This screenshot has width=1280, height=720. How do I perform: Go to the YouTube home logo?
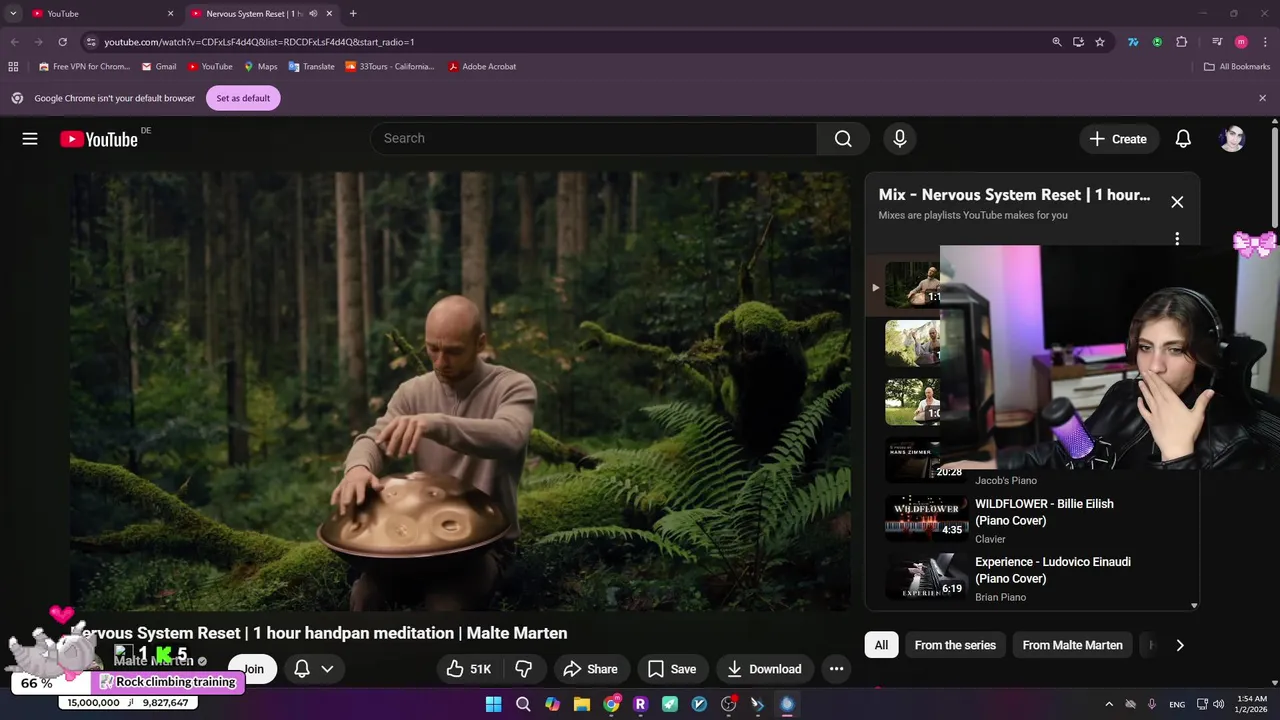[x=99, y=139]
